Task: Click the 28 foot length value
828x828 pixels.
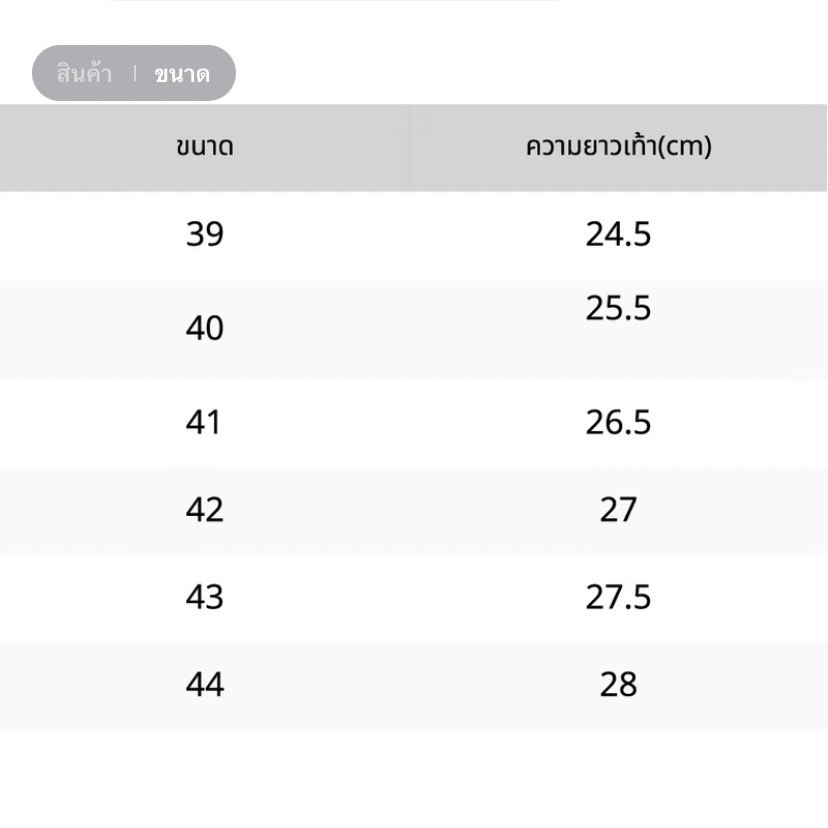Action: [x=618, y=684]
